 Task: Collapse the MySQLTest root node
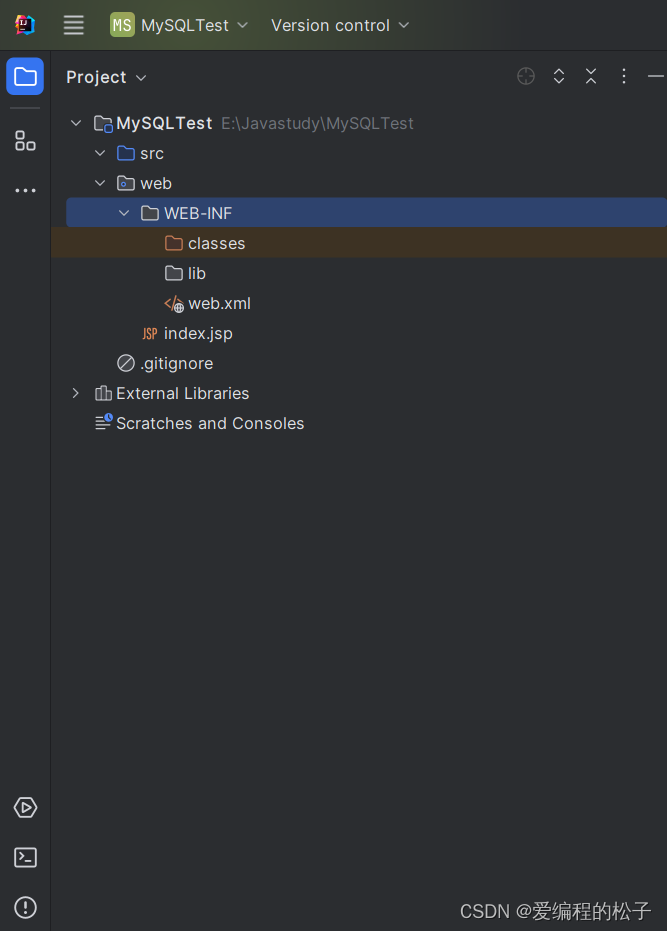pos(76,123)
